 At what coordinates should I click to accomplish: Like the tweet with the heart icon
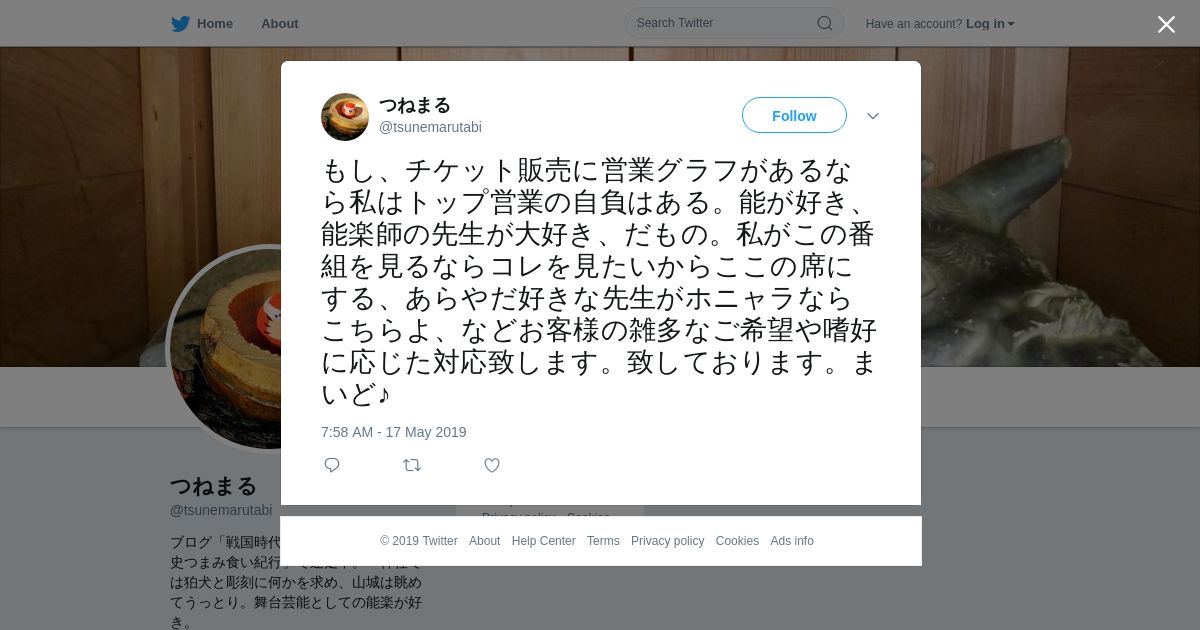(x=492, y=465)
